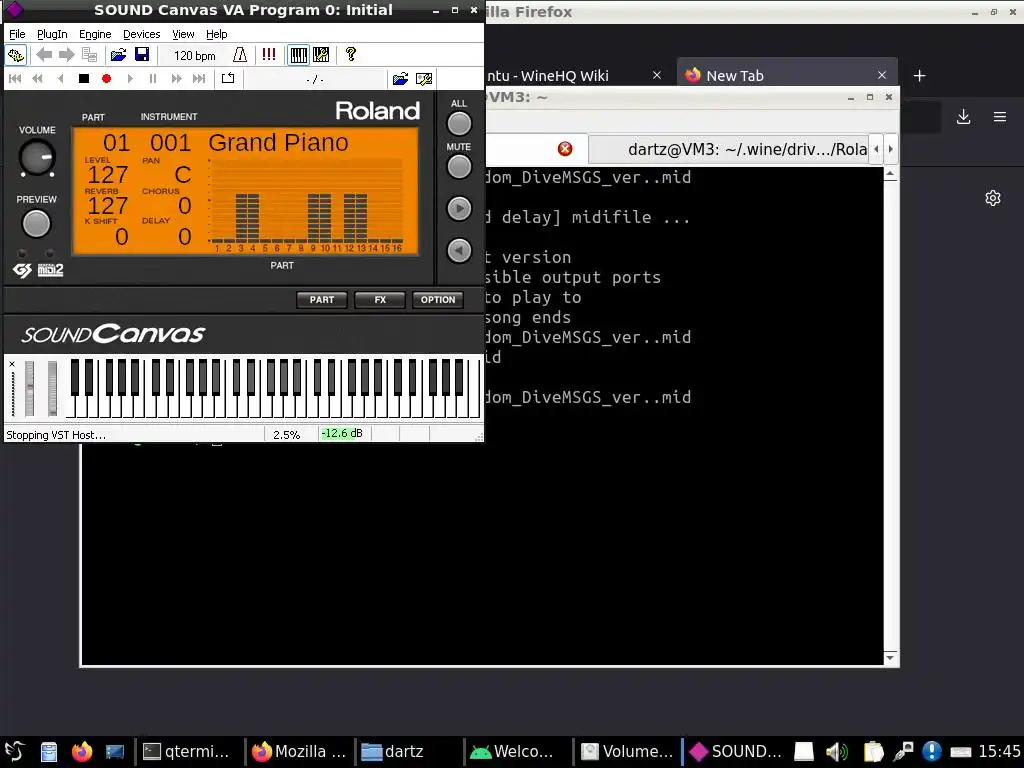The height and width of the screenshot is (768, 1024).
Task: Switch to the New Tab tab in Firefox
Action: 786,76
